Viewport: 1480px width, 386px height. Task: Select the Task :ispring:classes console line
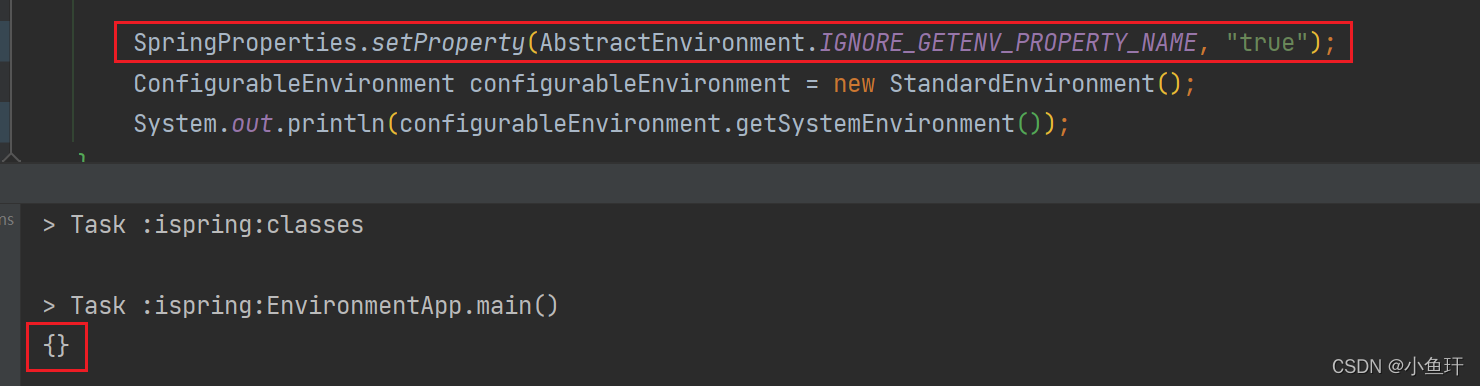203,225
